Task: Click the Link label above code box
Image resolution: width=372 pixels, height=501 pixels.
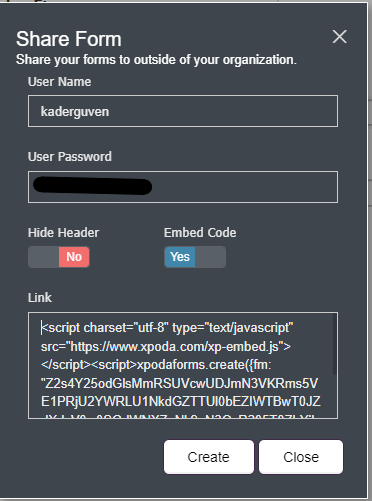Action: pyautogui.click(x=40, y=298)
